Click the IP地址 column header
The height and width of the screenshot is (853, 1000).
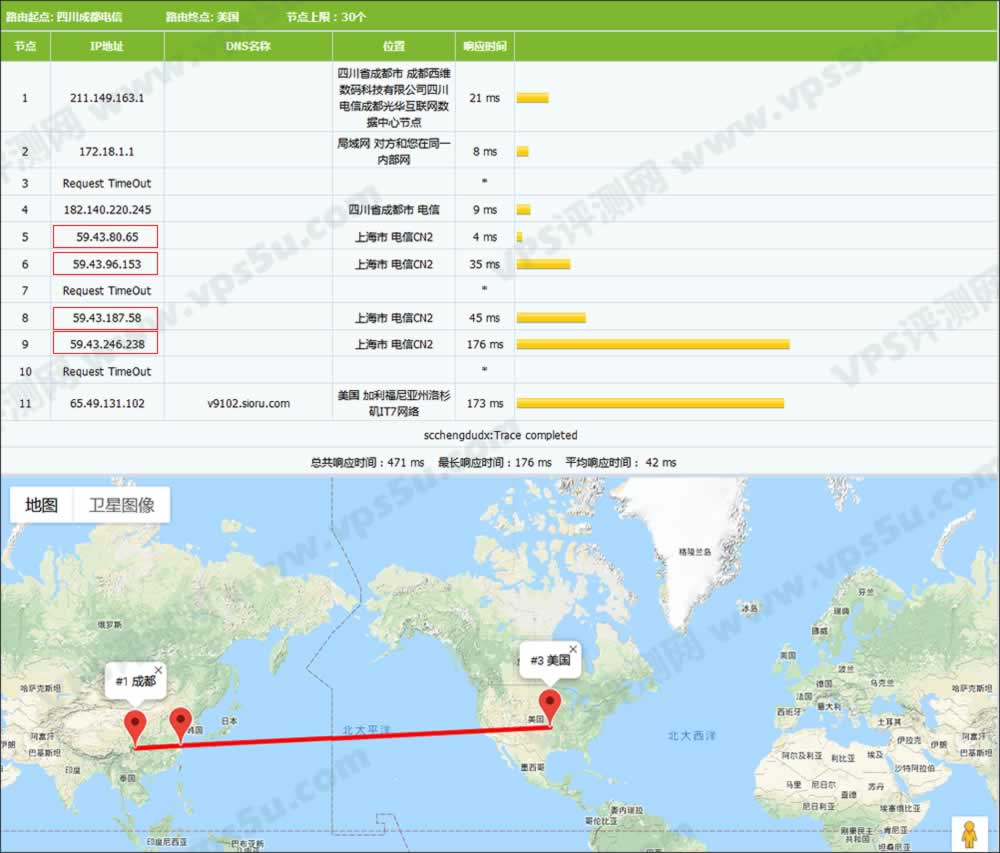tap(107, 46)
